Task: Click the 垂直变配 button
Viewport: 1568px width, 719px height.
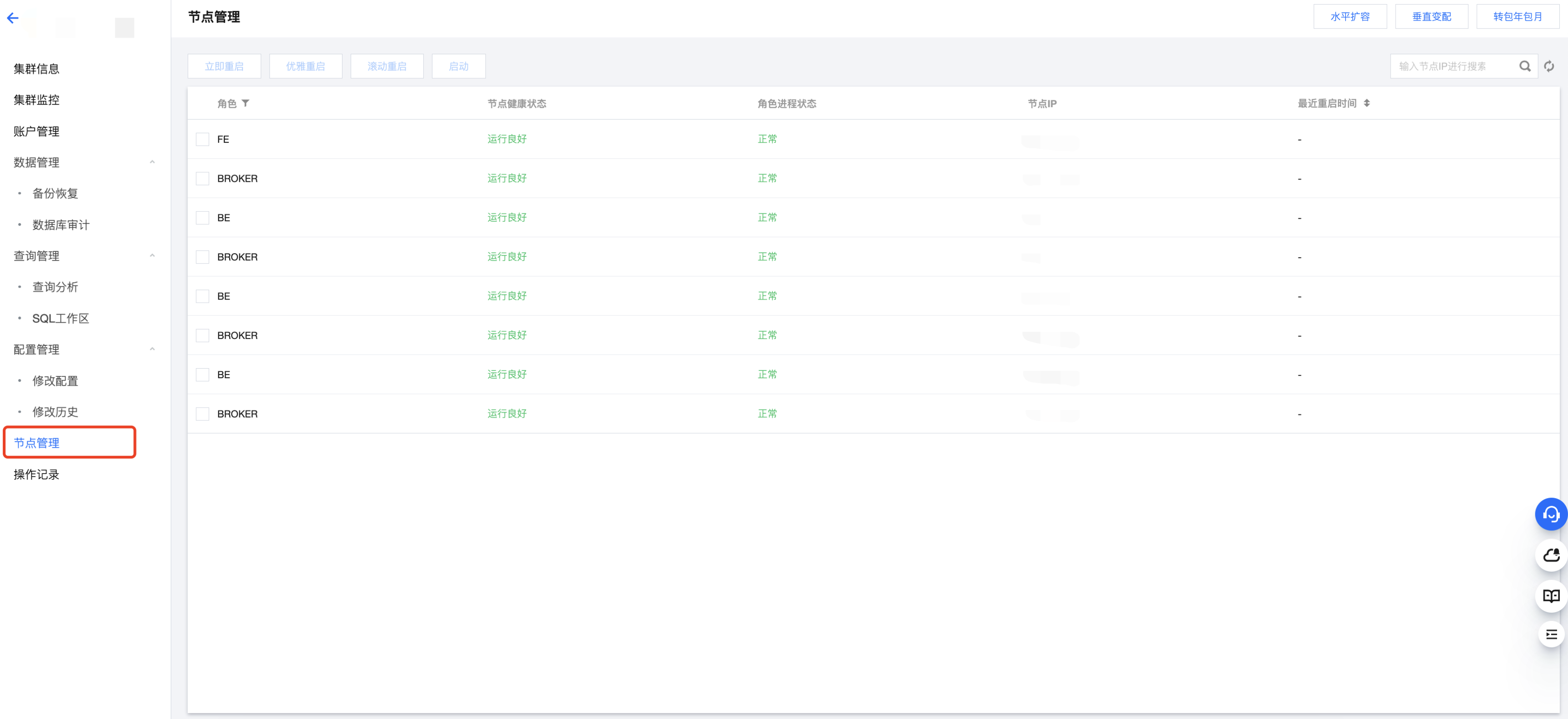Action: click(1431, 16)
